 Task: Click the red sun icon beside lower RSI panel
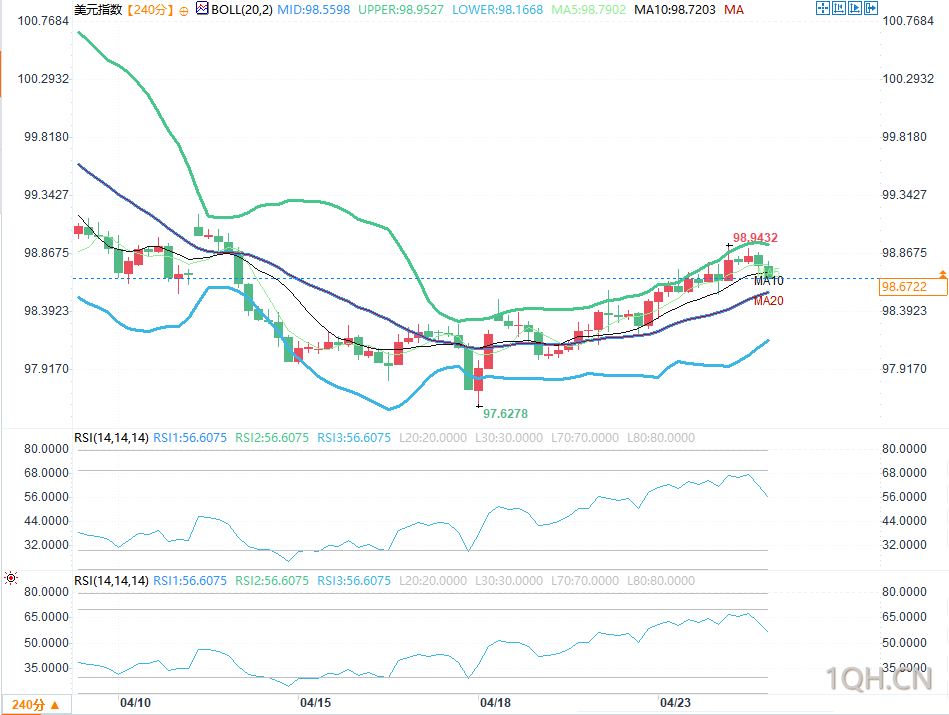(11, 578)
